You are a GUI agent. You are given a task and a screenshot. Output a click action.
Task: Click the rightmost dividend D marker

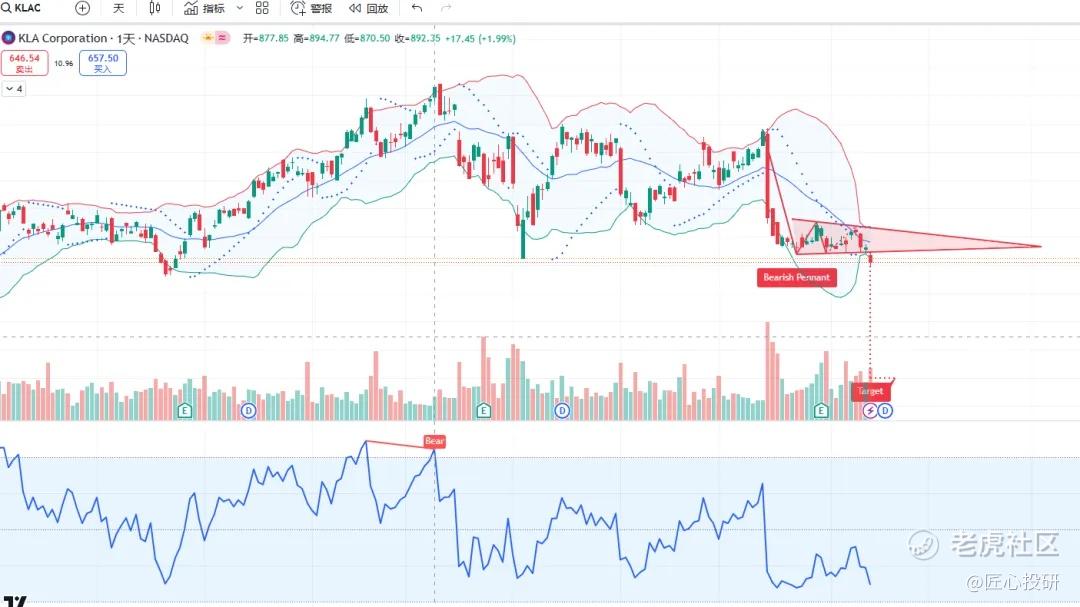(885, 410)
